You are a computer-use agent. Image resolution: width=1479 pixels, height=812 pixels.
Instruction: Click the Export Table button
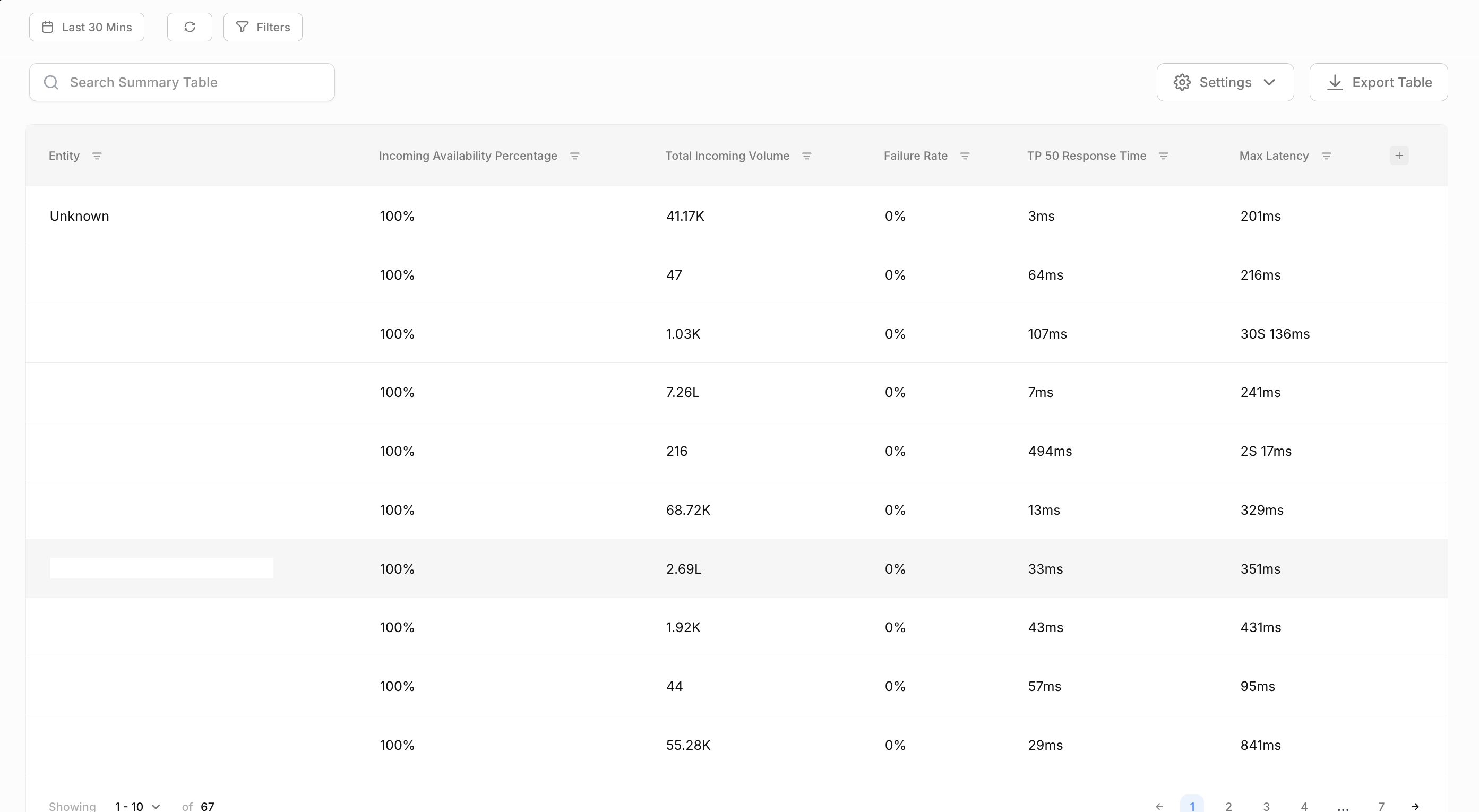point(1378,82)
